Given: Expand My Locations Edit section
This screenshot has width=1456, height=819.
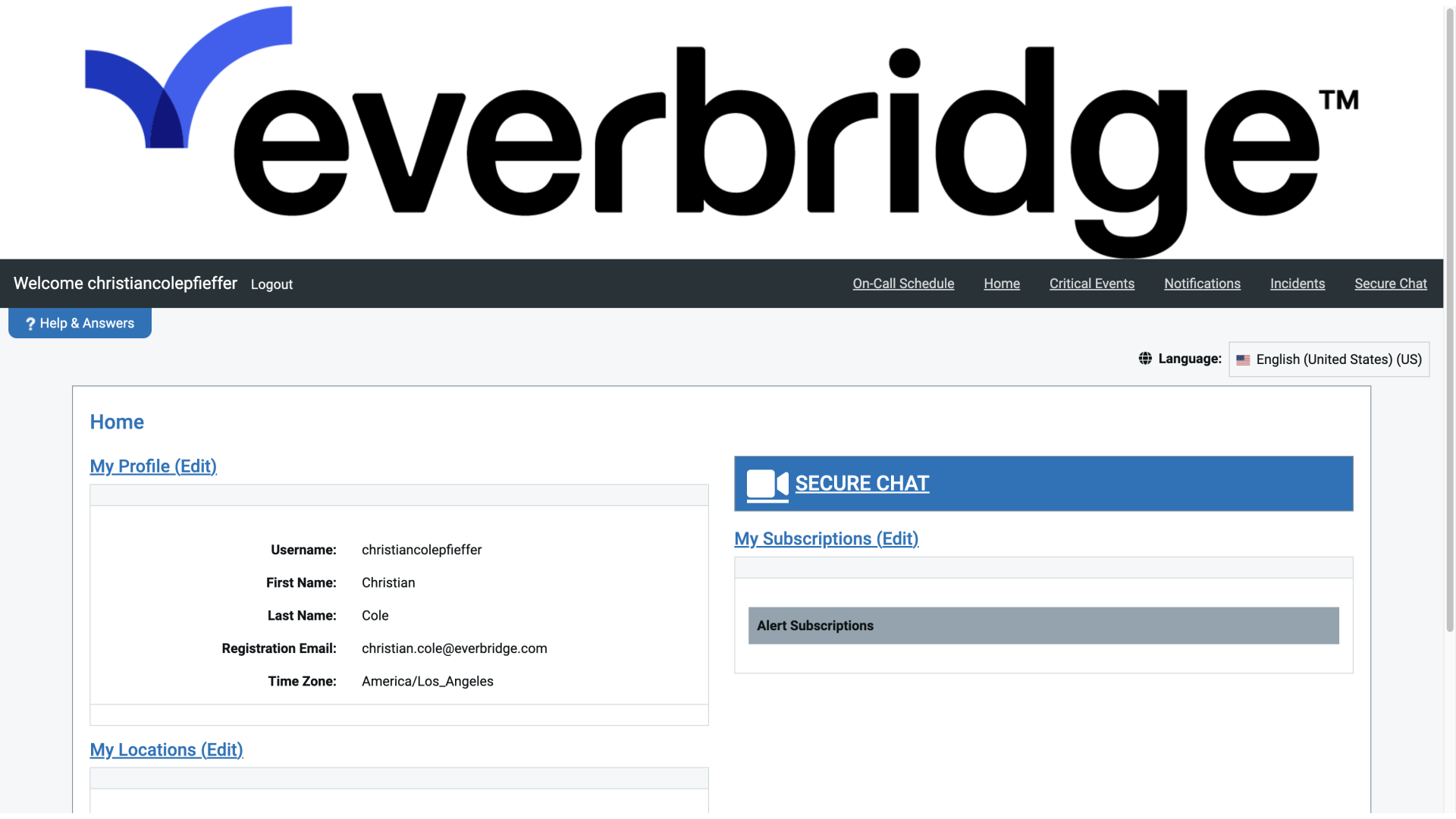Looking at the screenshot, I should click(x=166, y=749).
